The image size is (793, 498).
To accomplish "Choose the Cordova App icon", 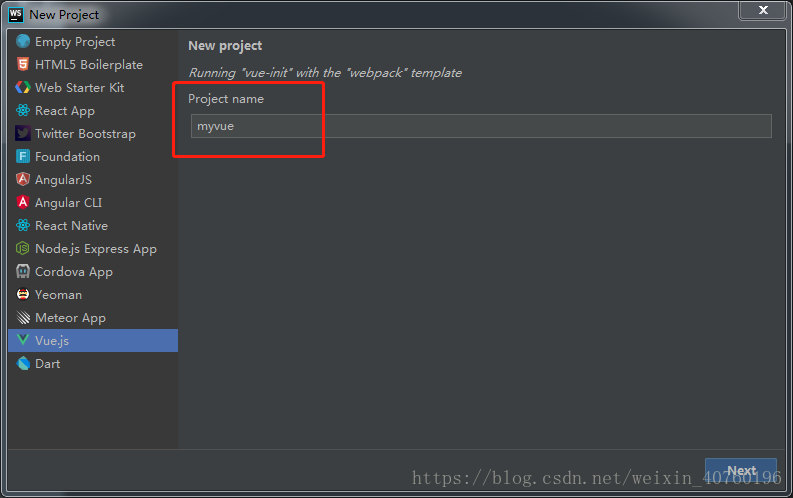I will click(23, 271).
